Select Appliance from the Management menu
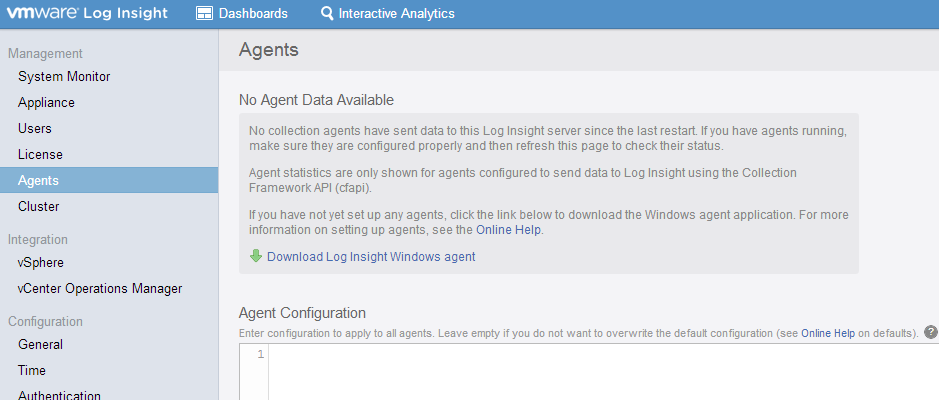The width and height of the screenshot is (939, 400). 46,103
